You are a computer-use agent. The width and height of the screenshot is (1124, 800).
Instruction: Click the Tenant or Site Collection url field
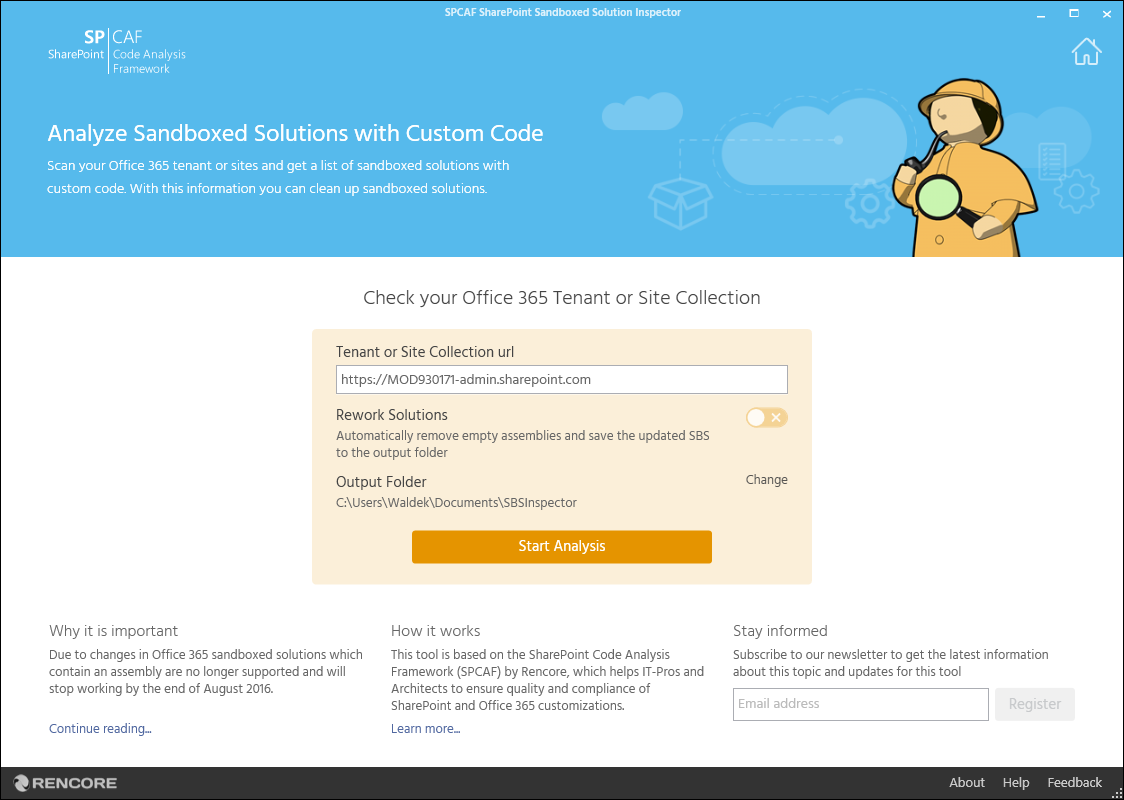point(561,379)
